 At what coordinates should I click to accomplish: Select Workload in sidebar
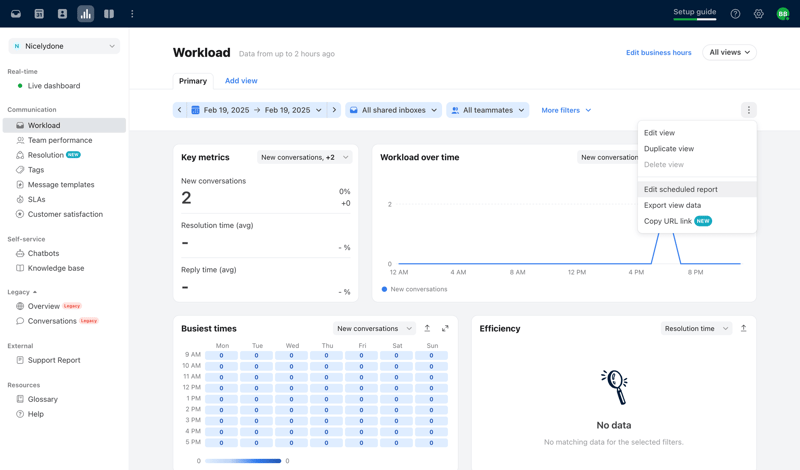click(64, 125)
